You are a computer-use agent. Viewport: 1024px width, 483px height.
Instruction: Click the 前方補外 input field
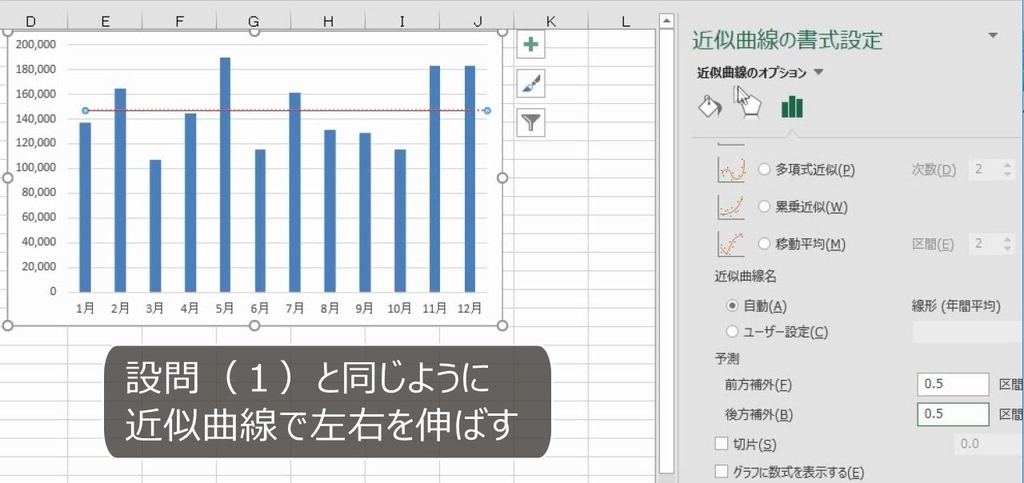tap(953, 384)
